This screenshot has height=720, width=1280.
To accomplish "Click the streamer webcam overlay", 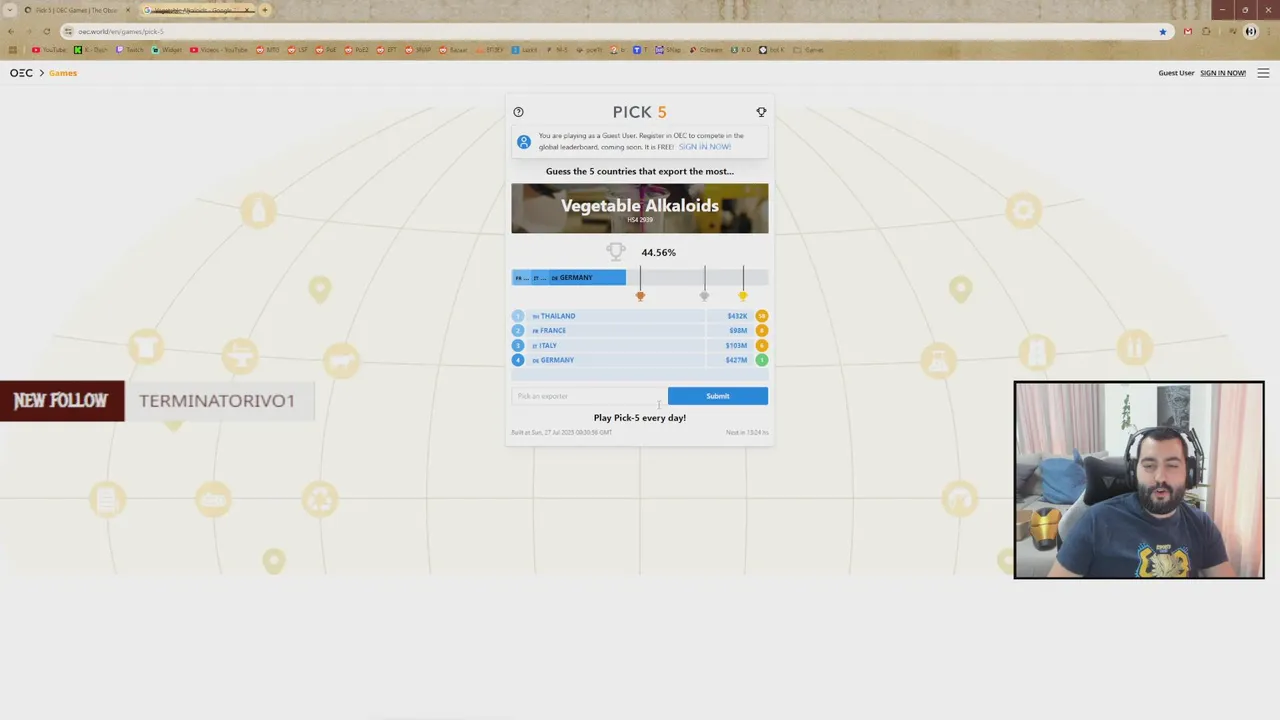I will click(x=1139, y=480).
